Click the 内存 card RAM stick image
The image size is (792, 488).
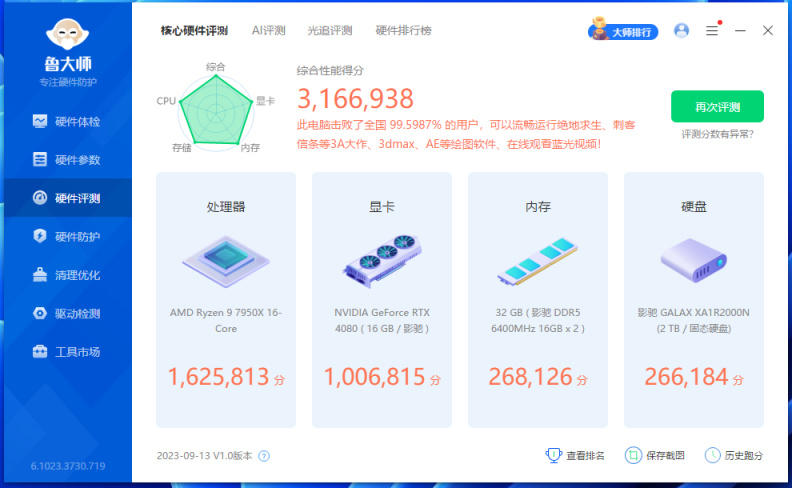point(538,261)
